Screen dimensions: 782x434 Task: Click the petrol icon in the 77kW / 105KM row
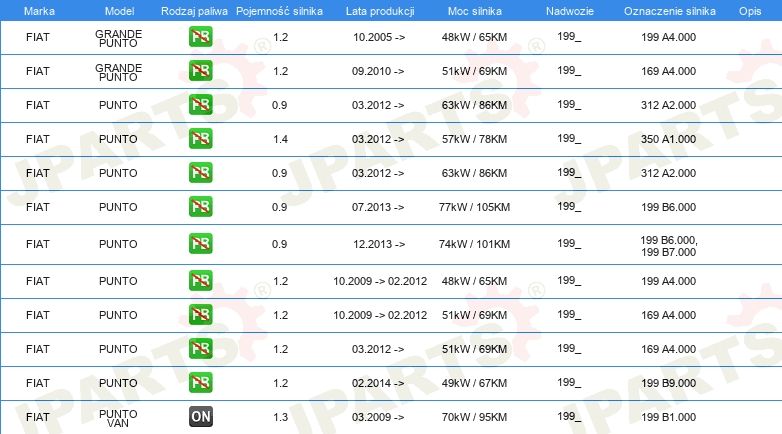tap(200, 207)
